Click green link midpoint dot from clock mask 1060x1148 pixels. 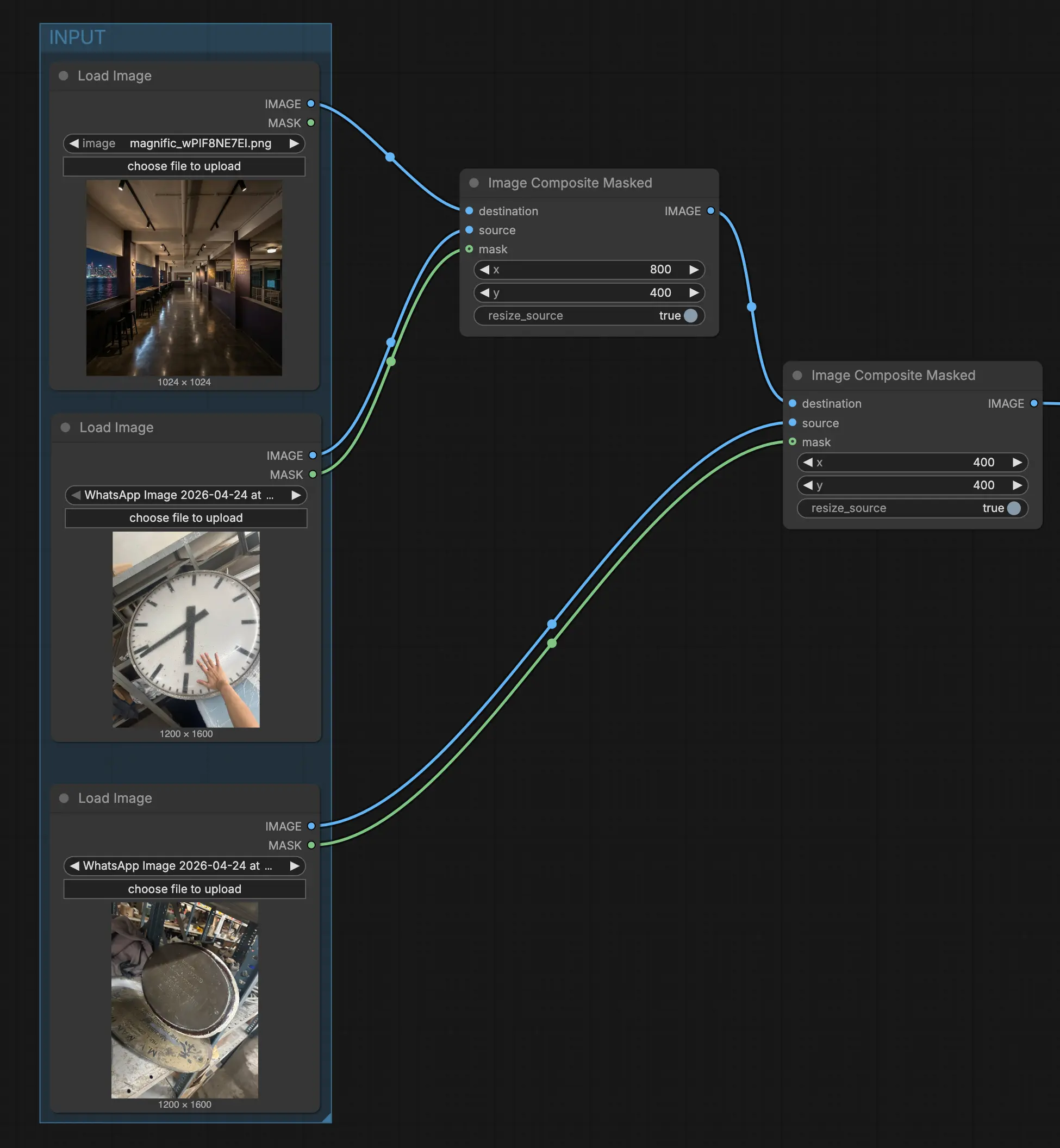[391, 362]
